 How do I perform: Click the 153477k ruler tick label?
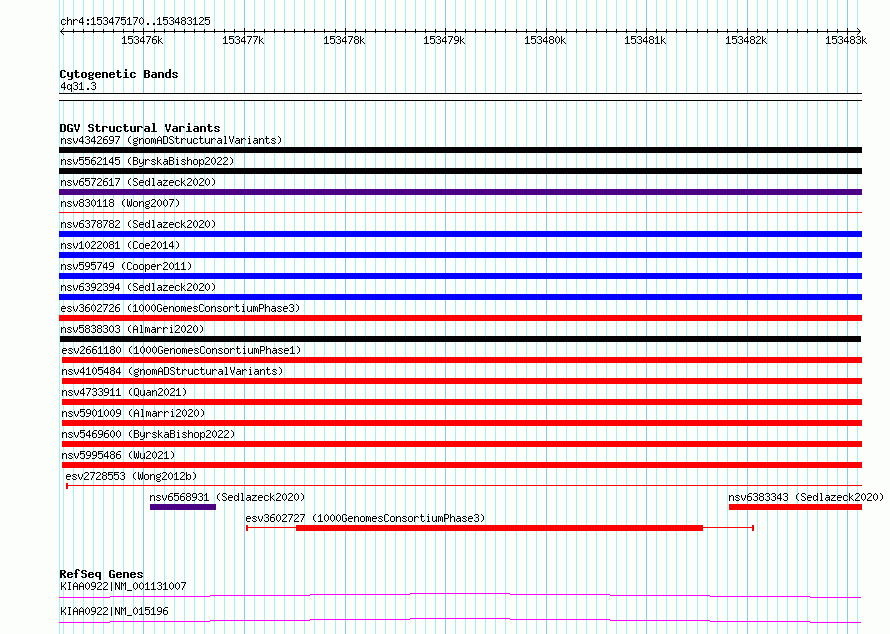[243, 40]
